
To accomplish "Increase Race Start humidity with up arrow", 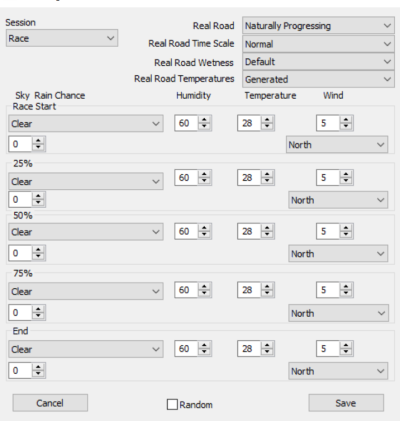I will (204, 120).
